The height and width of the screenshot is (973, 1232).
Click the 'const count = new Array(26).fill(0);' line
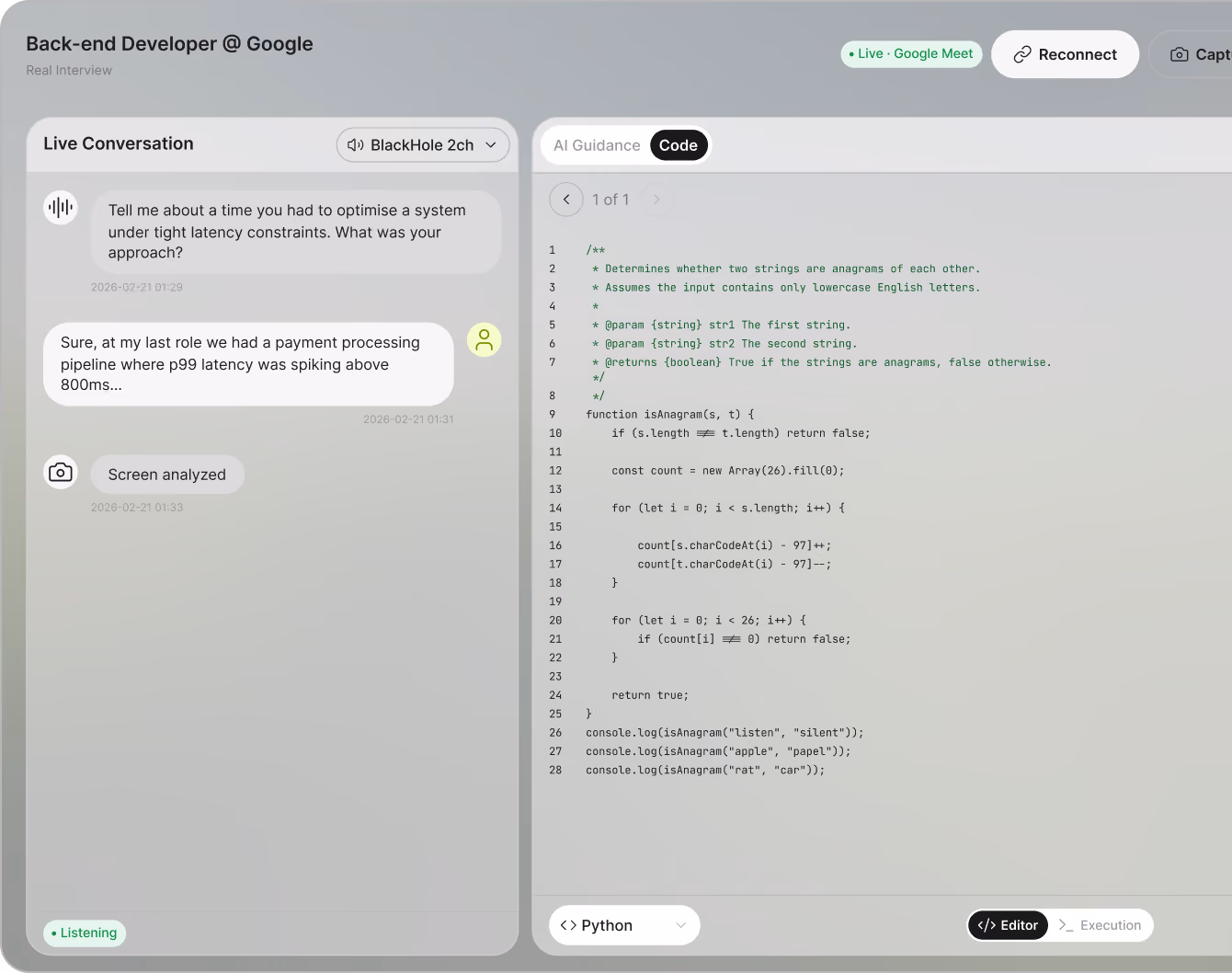click(728, 471)
